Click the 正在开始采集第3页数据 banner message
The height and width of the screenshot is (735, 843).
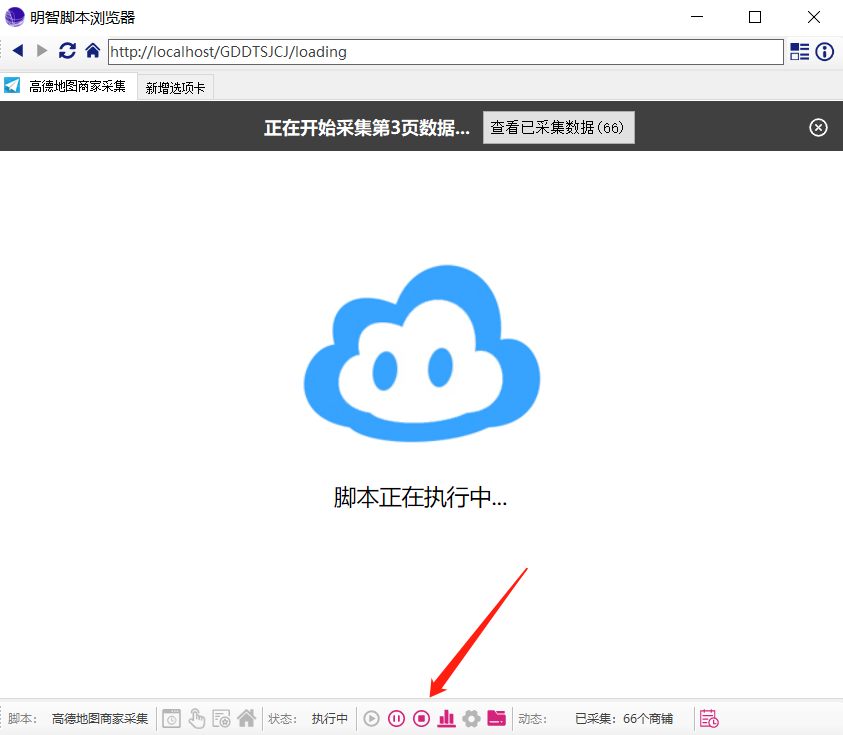pyautogui.click(x=367, y=128)
